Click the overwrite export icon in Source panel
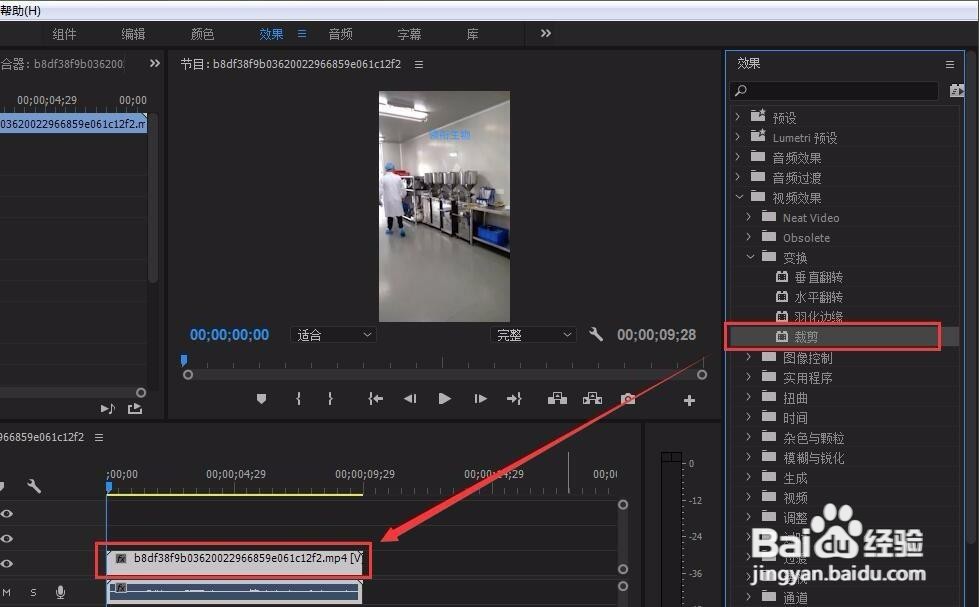Image resolution: width=979 pixels, height=607 pixels. click(135, 408)
